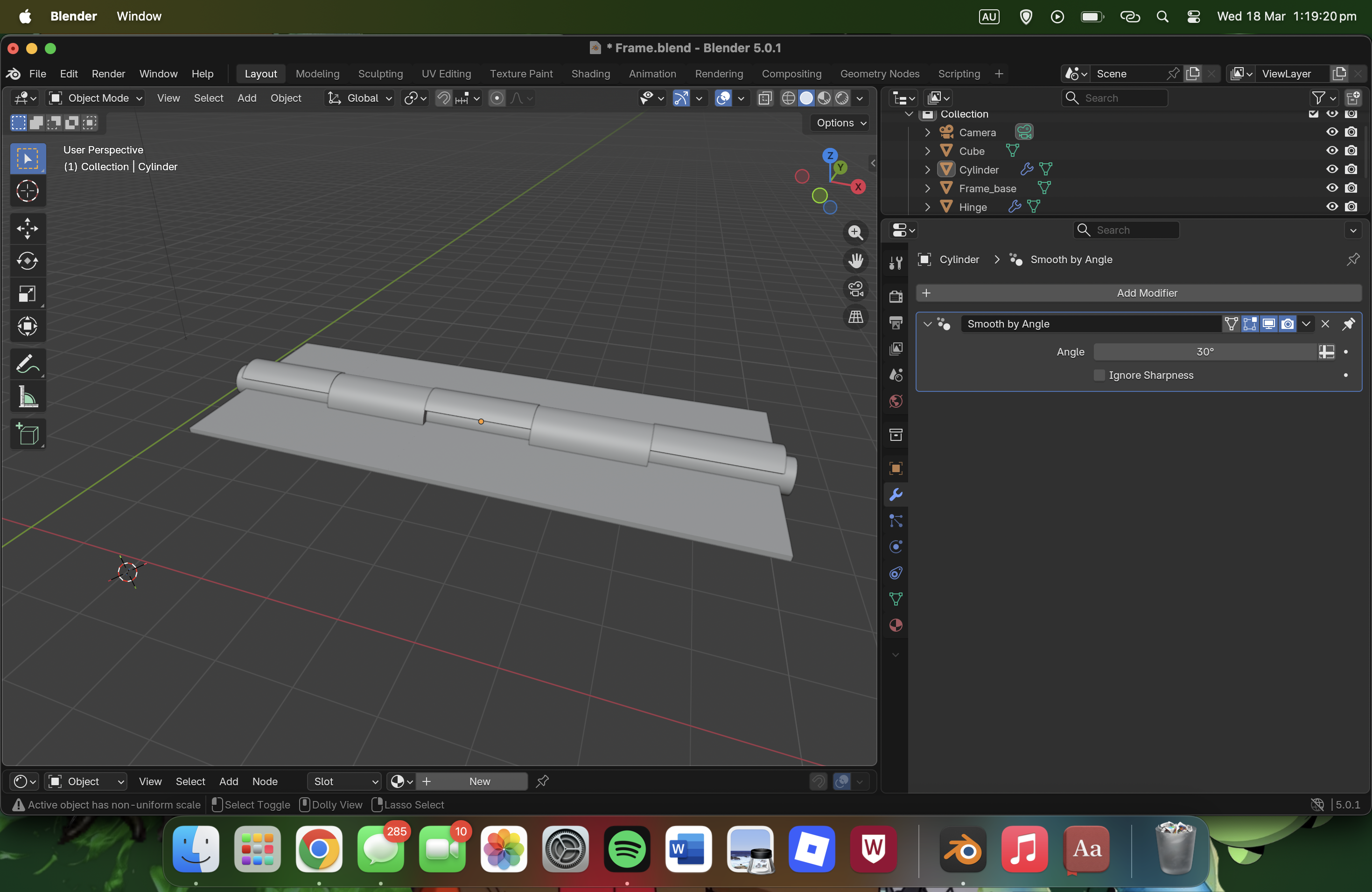Open the Material properties tab
The height and width of the screenshot is (892, 1372).
coord(895,626)
